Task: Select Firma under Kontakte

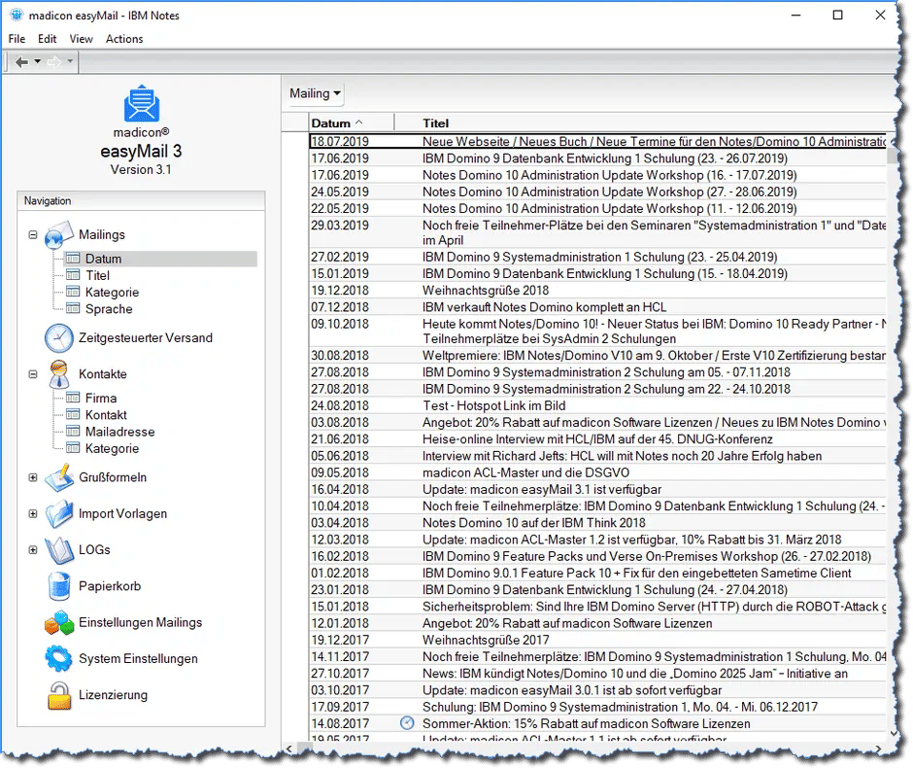Action: click(101, 398)
